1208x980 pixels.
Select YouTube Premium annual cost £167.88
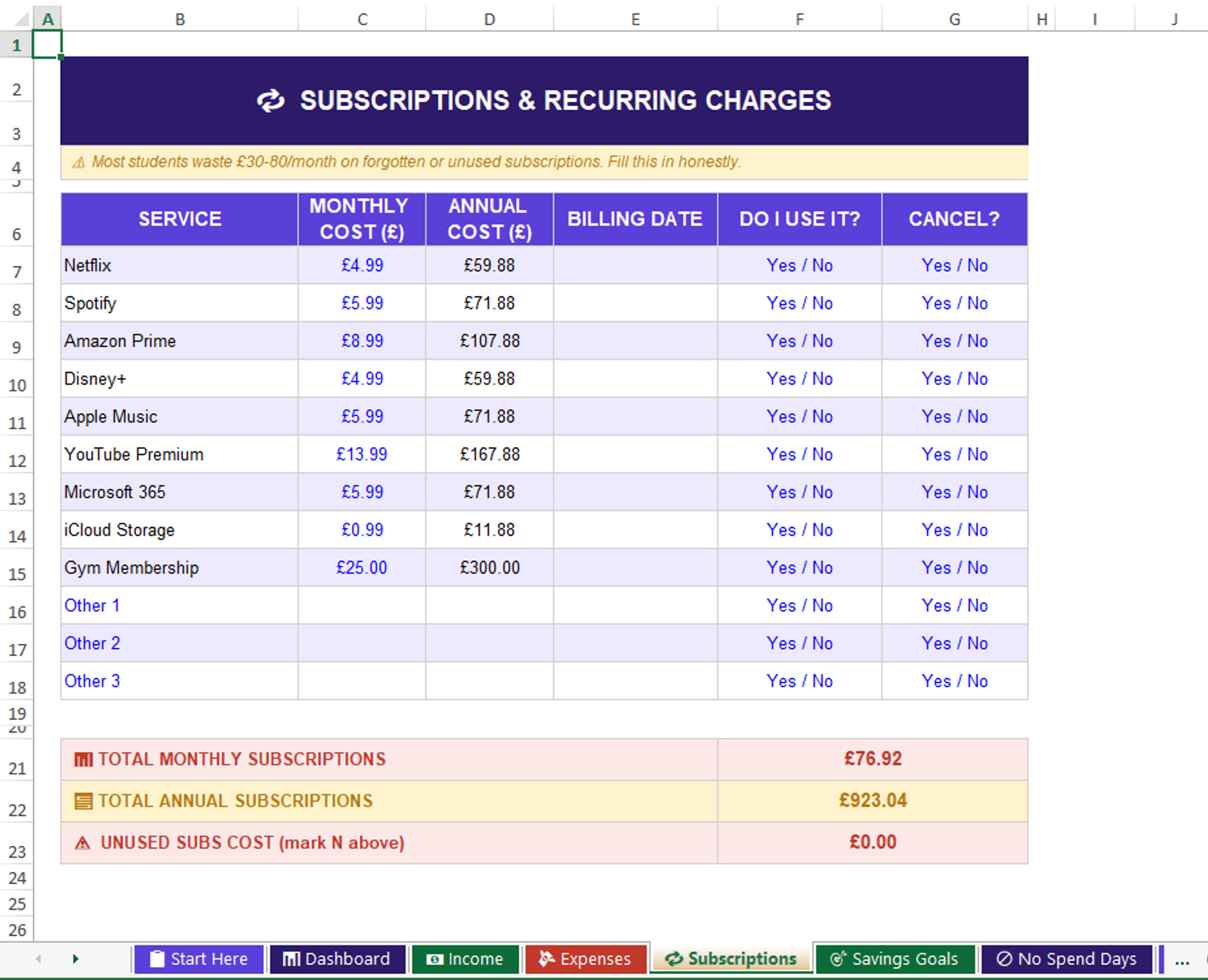click(490, 455)
